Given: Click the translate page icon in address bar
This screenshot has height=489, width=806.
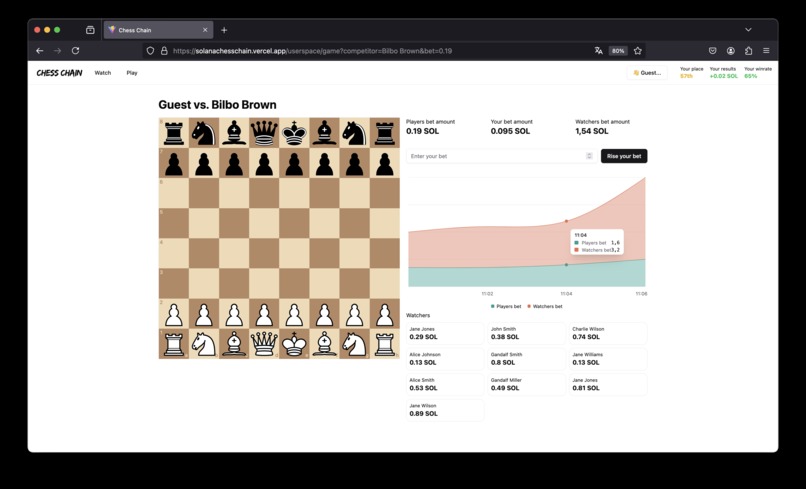Looking at the screenshot, I should pos(598,51).
